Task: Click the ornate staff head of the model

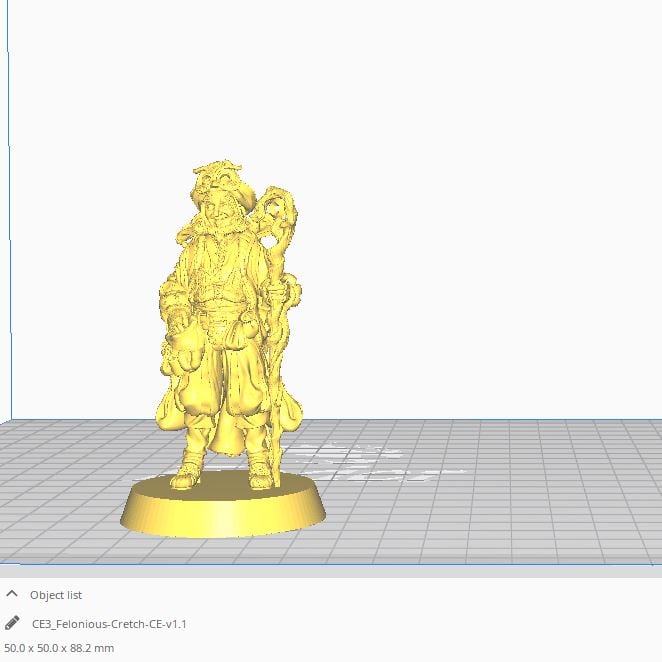Action: coord(278,215)
